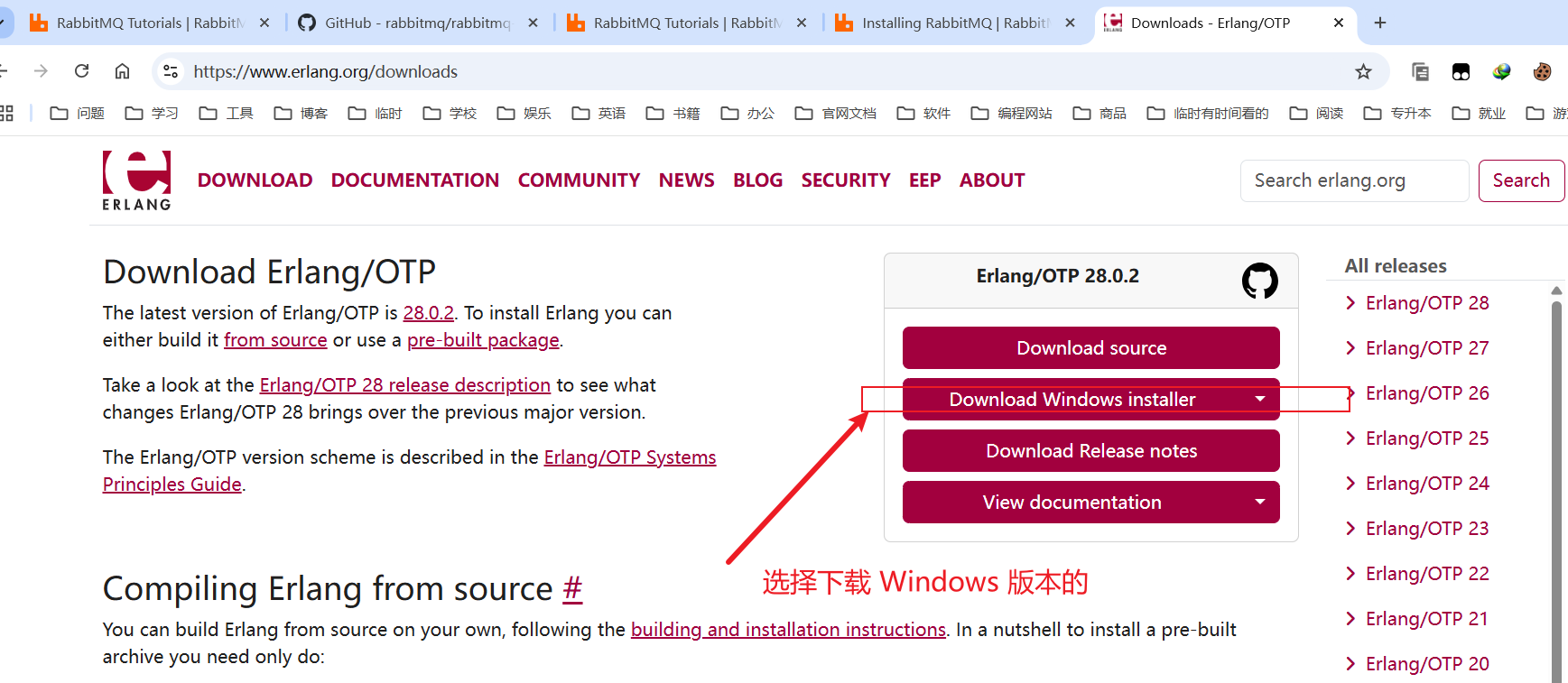The height and width of the screenshot is (683, 1568).
Task: Click the # anchor beside Compiling heading
Action: (x=572, y=589)
